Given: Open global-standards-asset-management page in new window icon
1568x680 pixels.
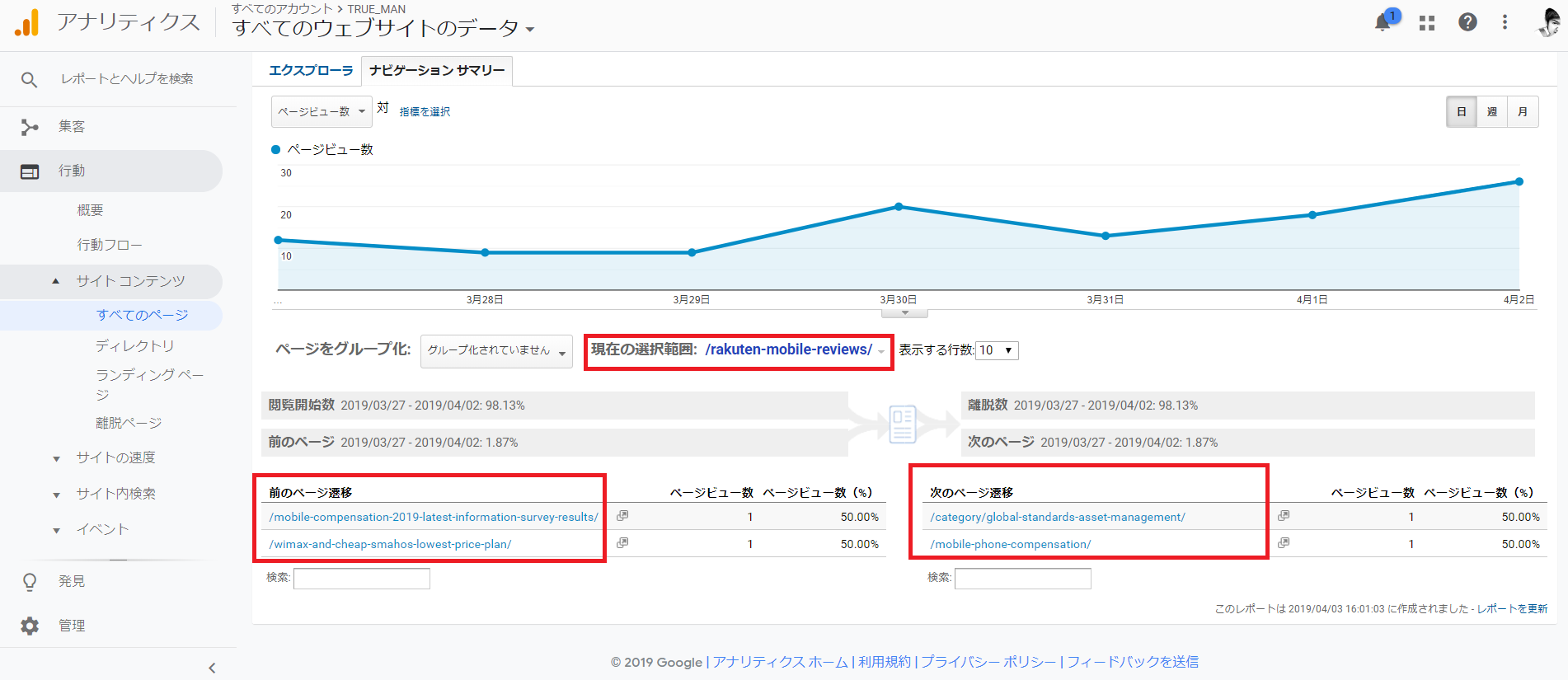Looking at the screenshot, I should point(1284,516).
